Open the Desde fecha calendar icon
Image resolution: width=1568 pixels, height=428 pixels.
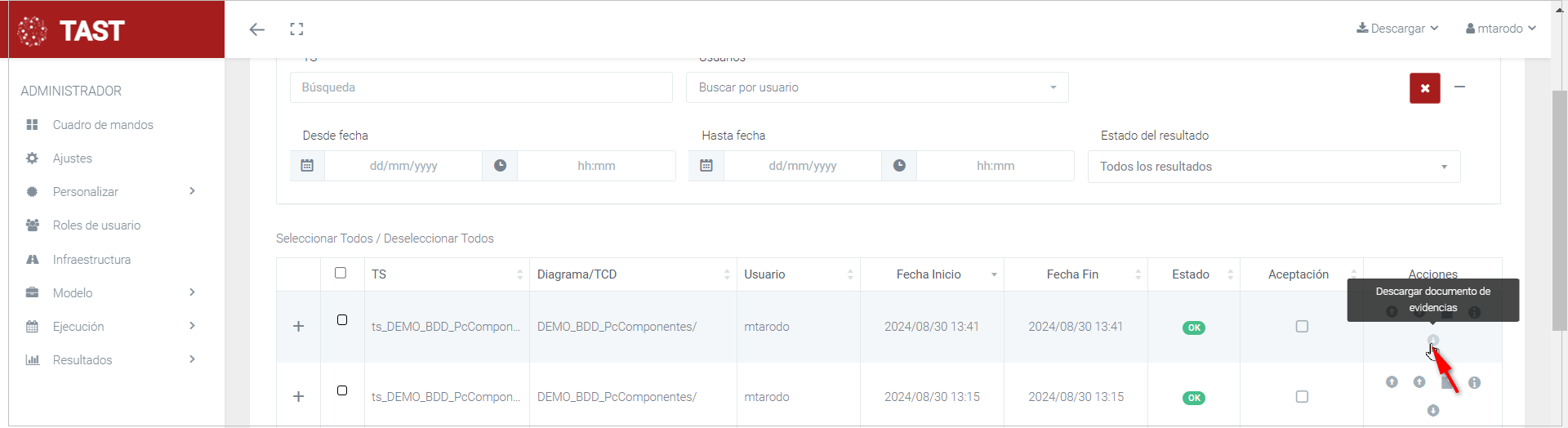pyautogui.click(x=307, y=166)
